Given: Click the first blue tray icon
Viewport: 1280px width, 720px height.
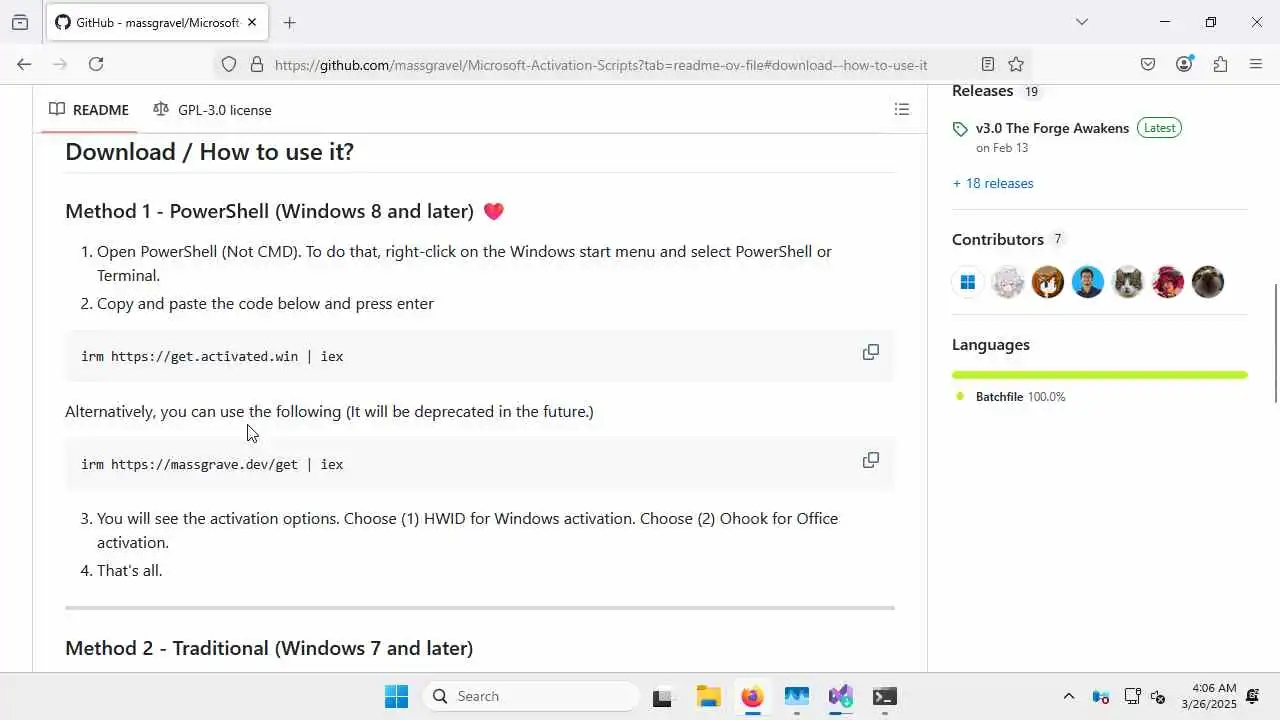Looking at the screenshot, I should tap(1100, 696).
